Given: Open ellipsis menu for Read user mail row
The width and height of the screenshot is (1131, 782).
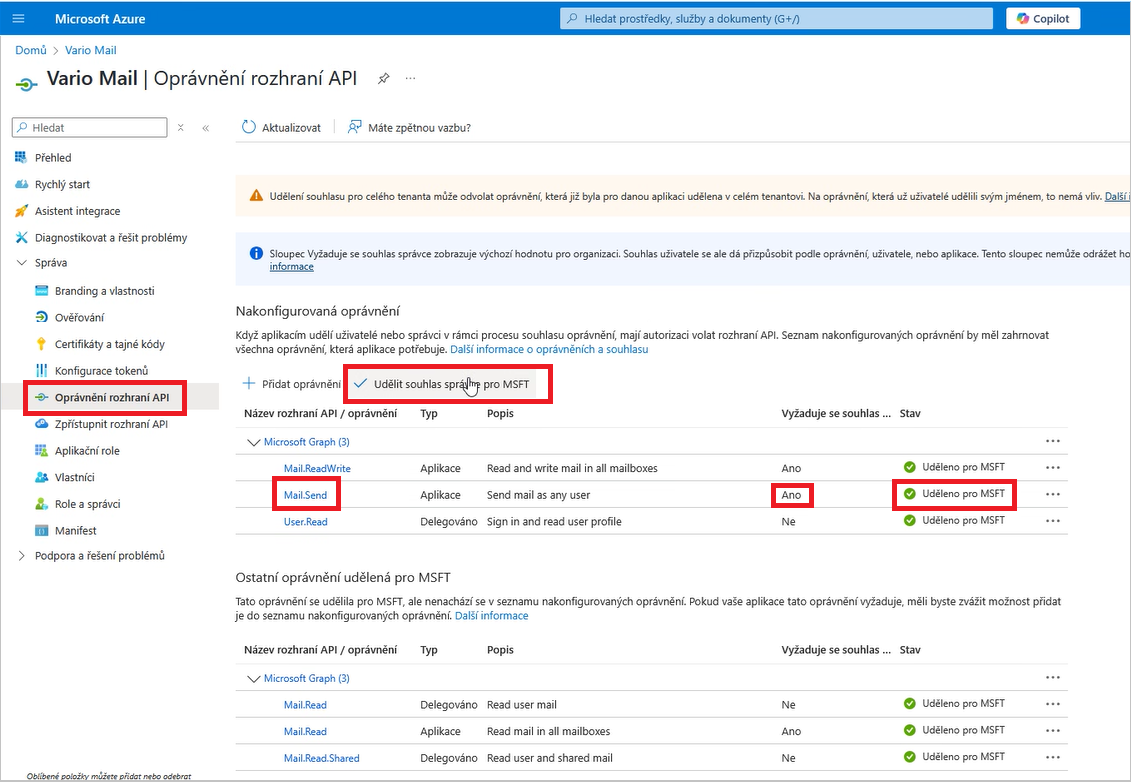Looking at the screenshot, I should [x=1052, y=704].
